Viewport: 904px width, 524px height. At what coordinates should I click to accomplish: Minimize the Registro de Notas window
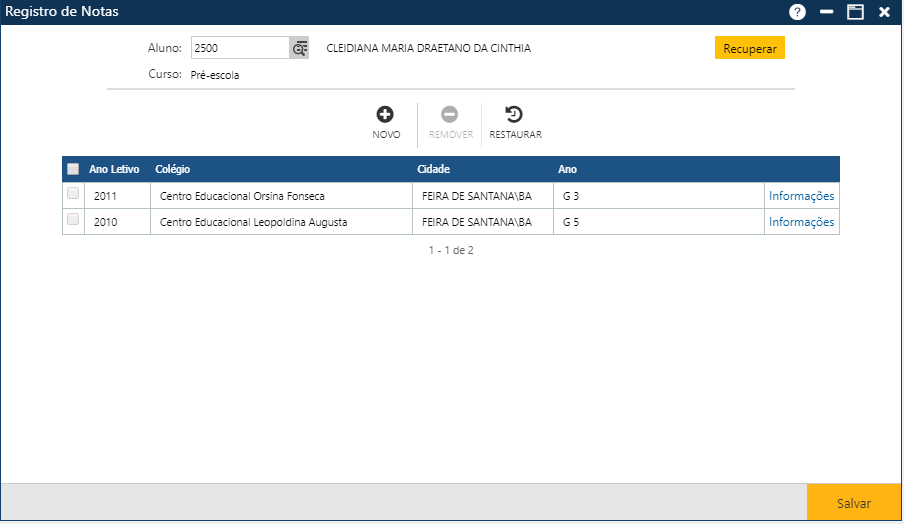click(826, 12)
